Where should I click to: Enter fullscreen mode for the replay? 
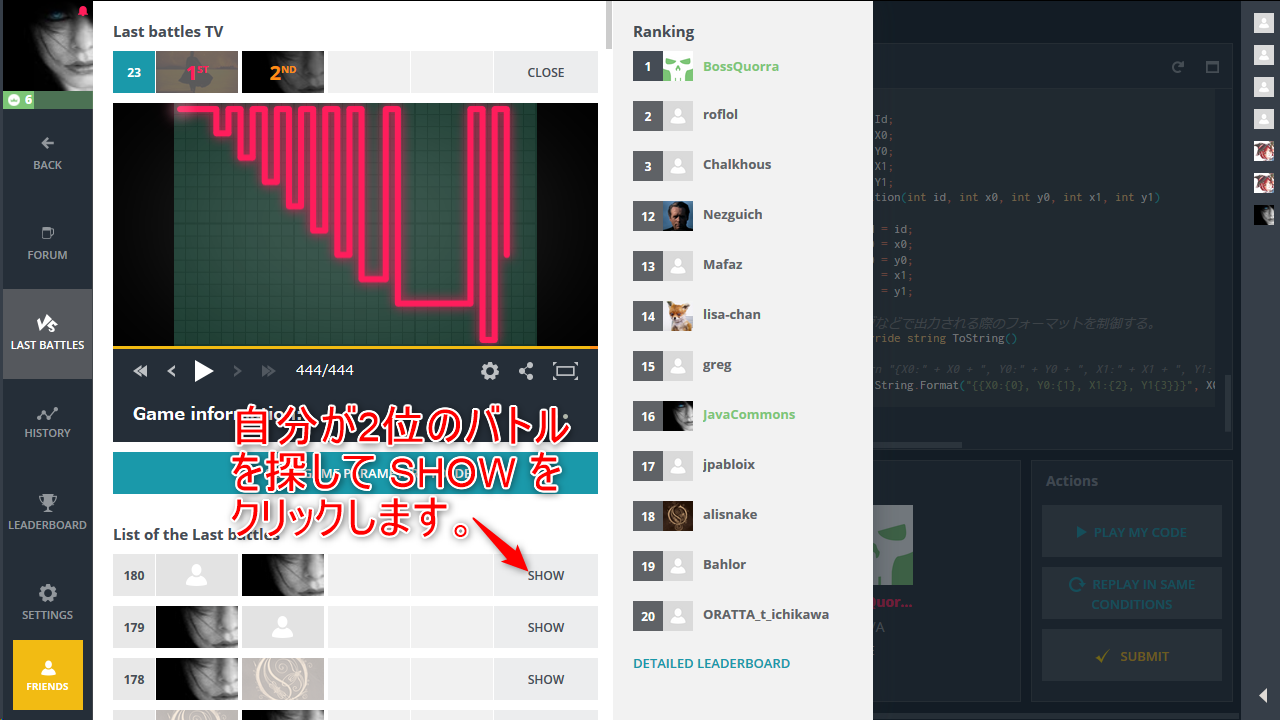tap(566, 371)
